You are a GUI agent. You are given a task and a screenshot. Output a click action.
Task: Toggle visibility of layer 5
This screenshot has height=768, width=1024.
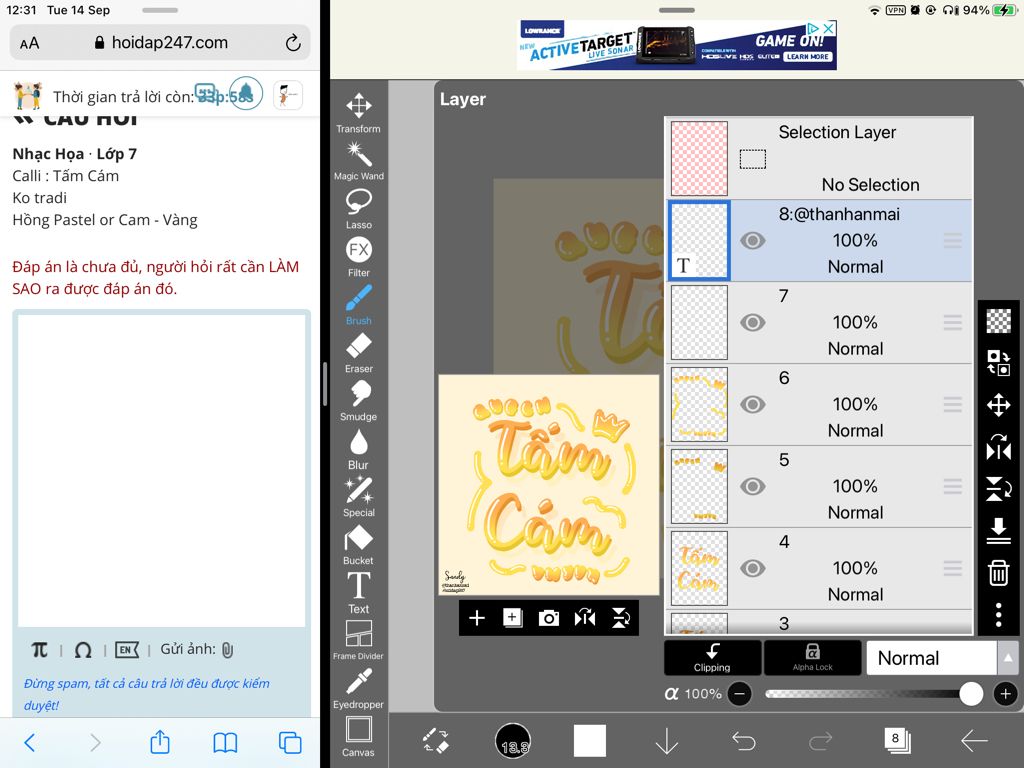752,487
